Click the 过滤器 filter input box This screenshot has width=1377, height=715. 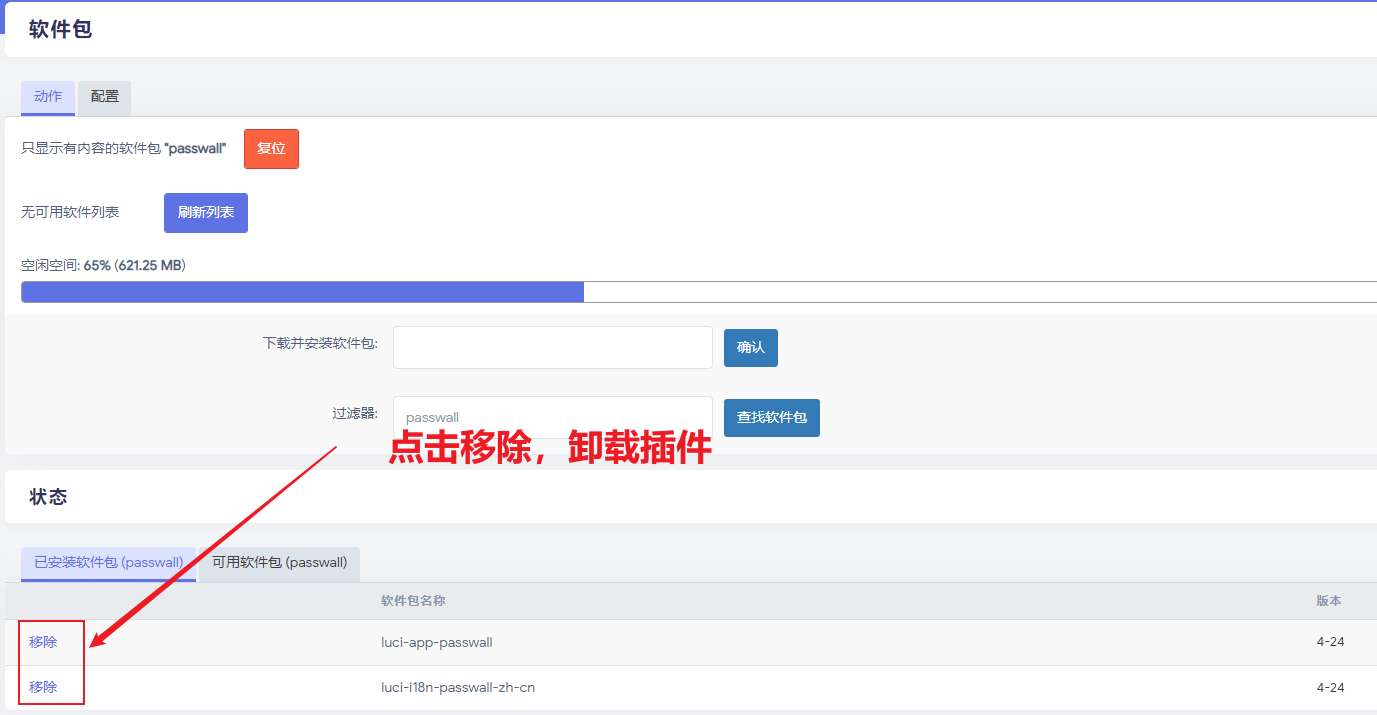click(552, 417)
